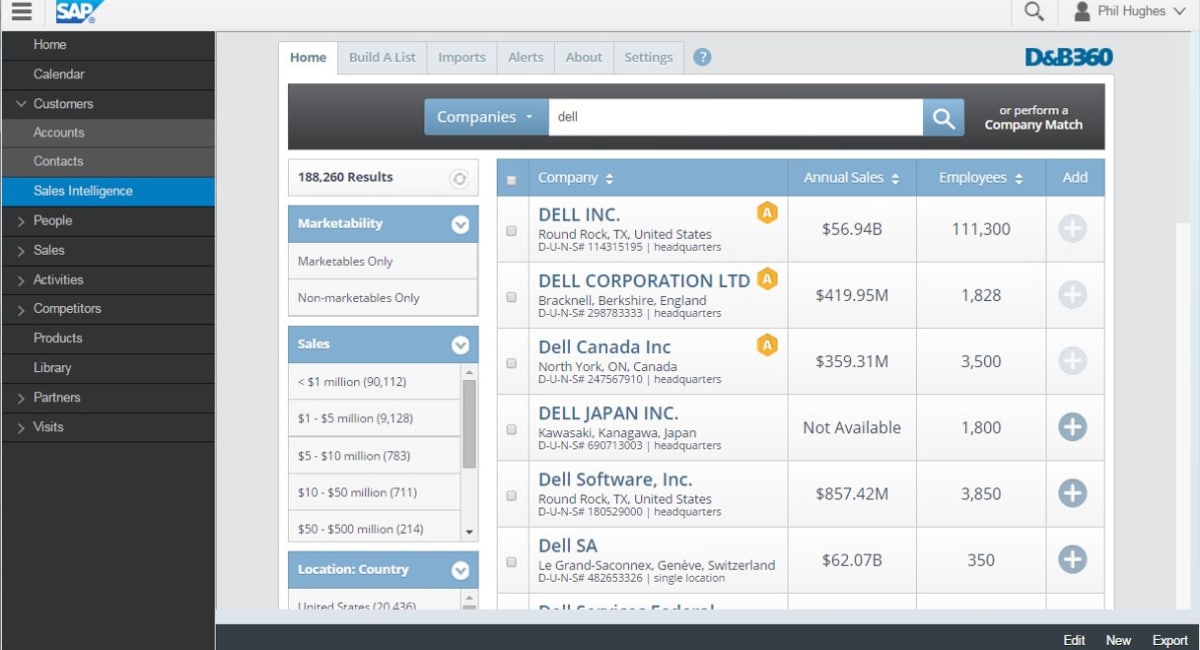Click the user avatar icon

(1082, 12)
